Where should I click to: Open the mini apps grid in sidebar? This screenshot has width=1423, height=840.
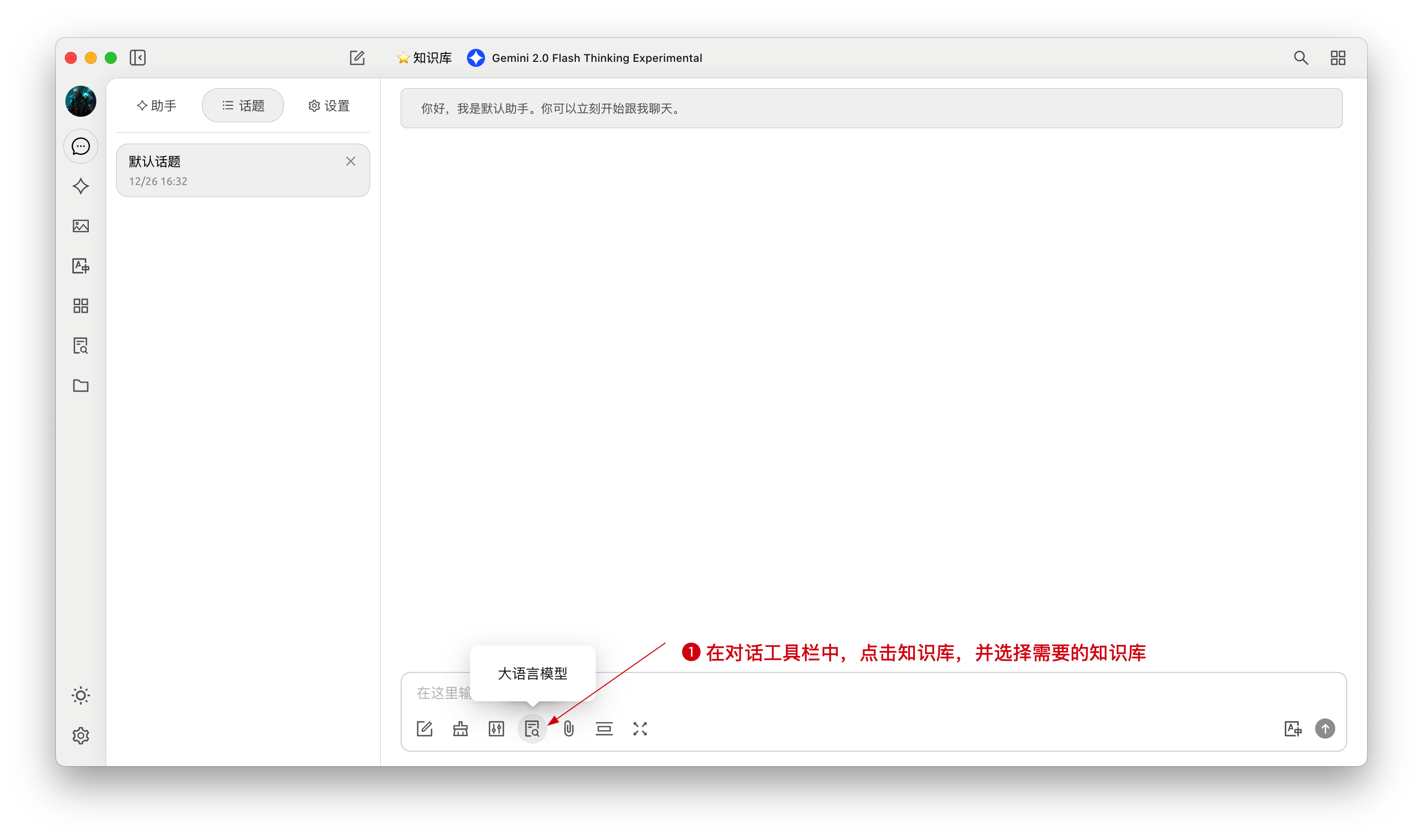81,306
